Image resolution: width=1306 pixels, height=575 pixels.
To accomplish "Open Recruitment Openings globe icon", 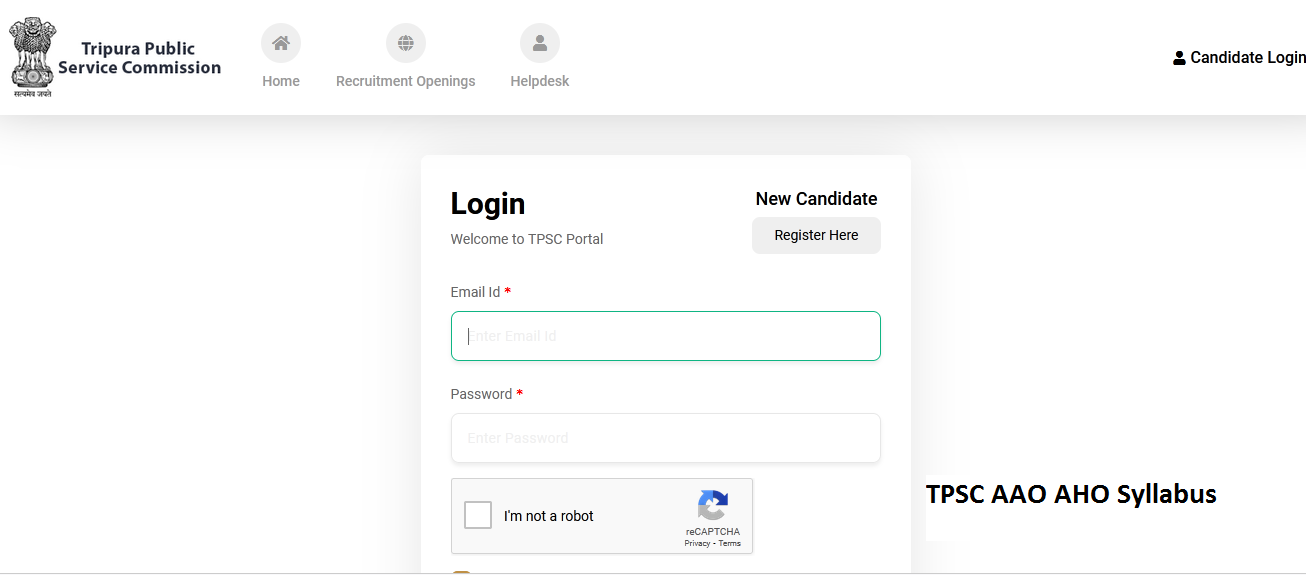I will click(x=406, y=43).
